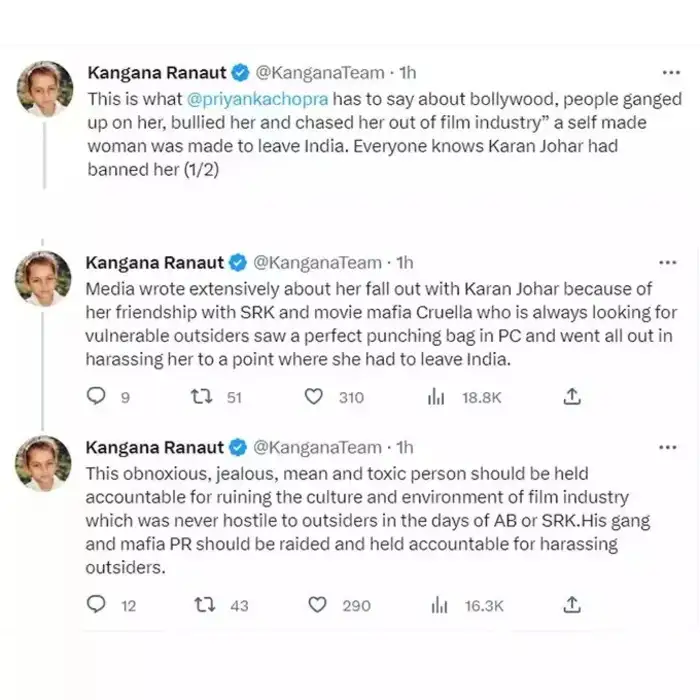Reply to the third tweet with 12 replies
Screen dimensions: 700x700
pyautogui.click(x=97, y=605)
